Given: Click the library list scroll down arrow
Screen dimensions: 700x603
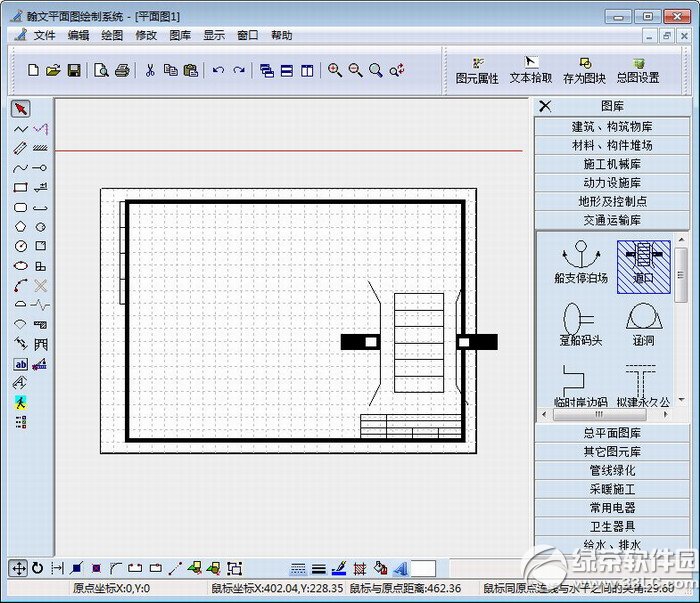Looking at the screenshot, I should [681, 399].
